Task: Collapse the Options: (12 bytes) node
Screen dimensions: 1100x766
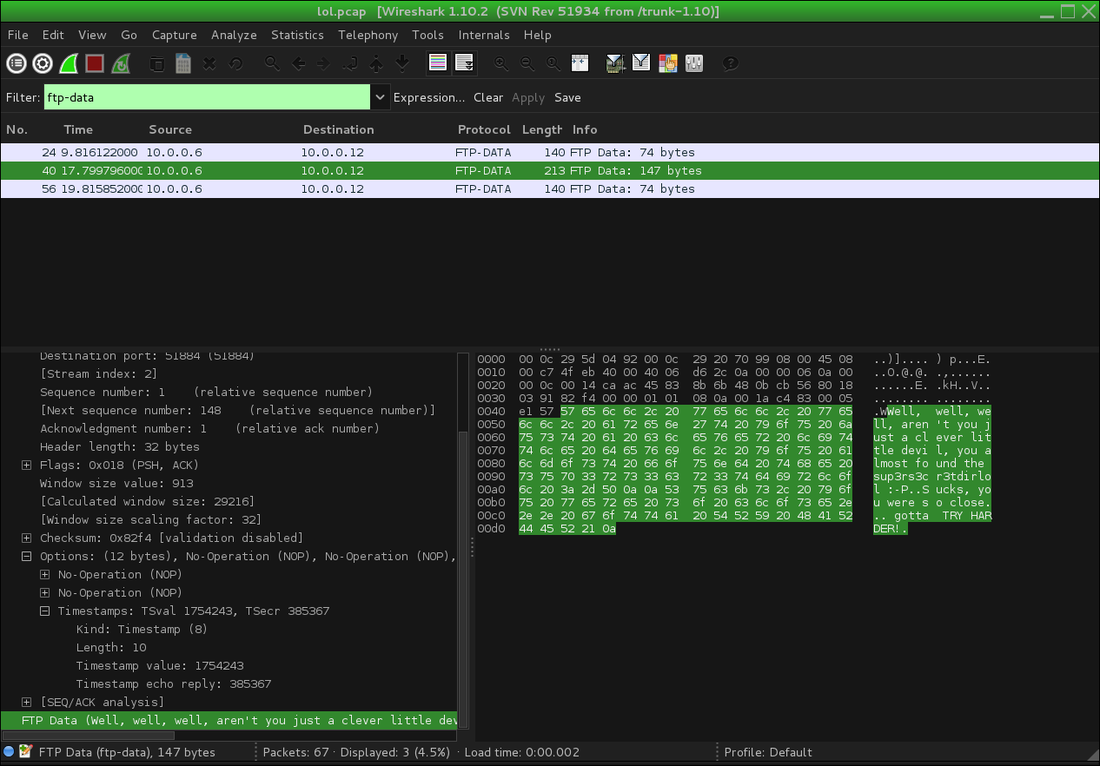Action: click(27, 556)
